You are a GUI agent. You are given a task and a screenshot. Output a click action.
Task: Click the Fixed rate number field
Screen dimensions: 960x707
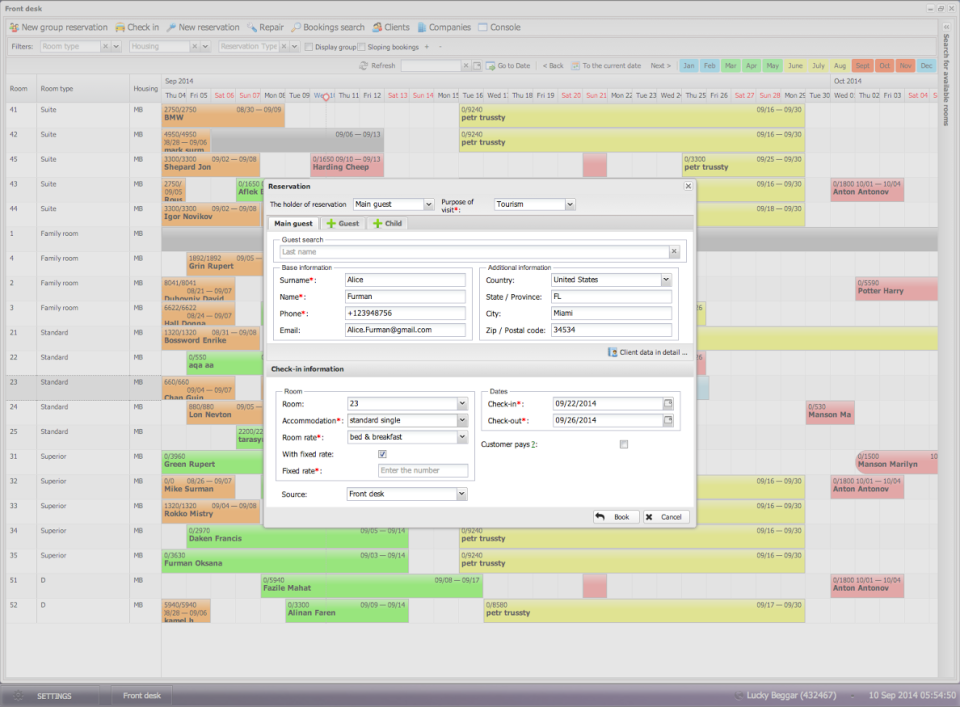(423, 471)
